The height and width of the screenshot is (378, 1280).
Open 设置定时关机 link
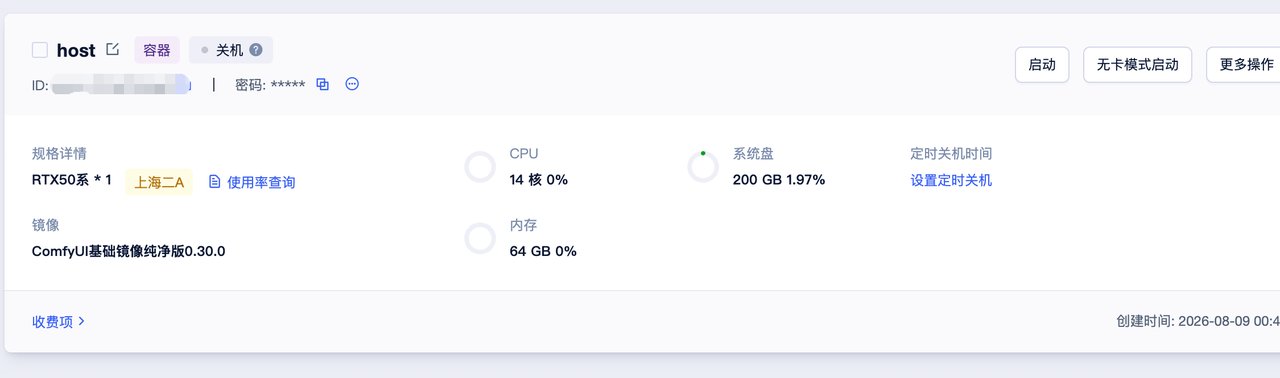click(x=951, y=180)
